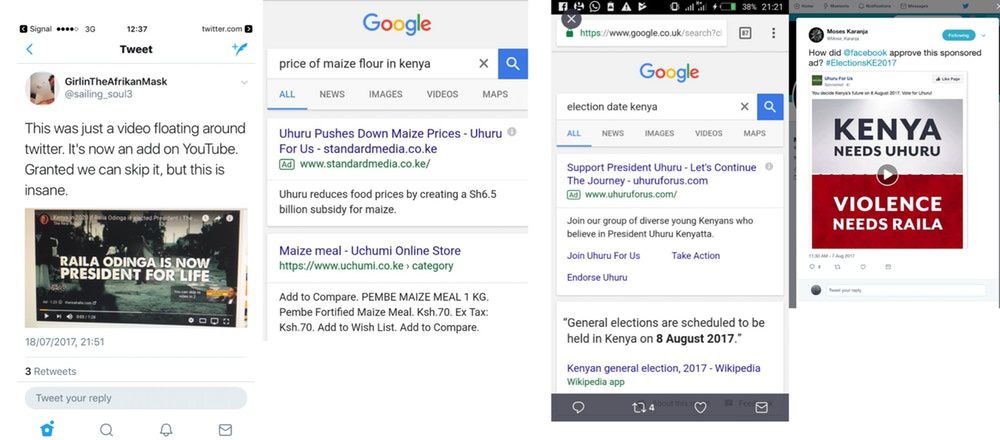Open Chrome three-dot overflow menu
The image size is (1000, 440).
coord(774,33)
